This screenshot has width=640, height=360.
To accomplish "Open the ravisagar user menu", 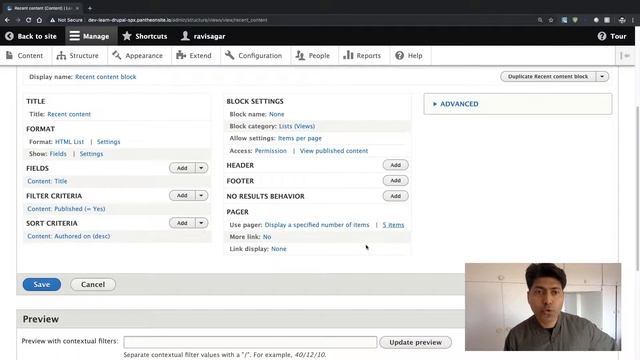I will pyautogui.click(x=203, y=36).
